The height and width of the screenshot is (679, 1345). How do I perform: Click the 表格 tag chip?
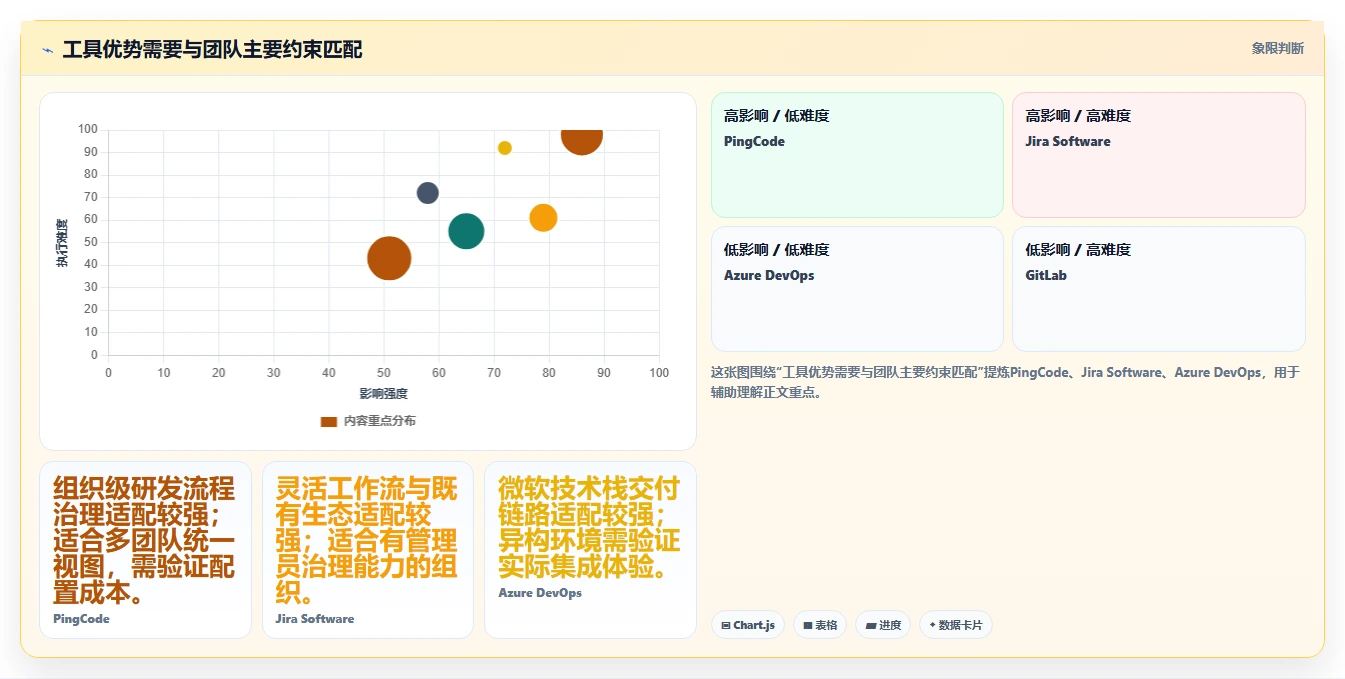[820, 625]
